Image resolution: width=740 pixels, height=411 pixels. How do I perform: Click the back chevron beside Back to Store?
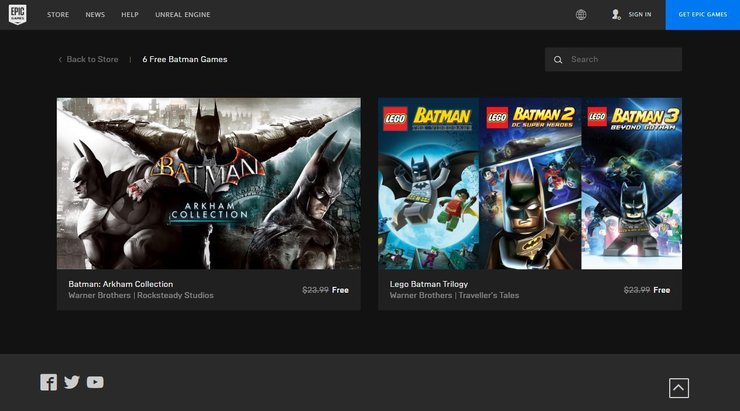pos(60,59)
